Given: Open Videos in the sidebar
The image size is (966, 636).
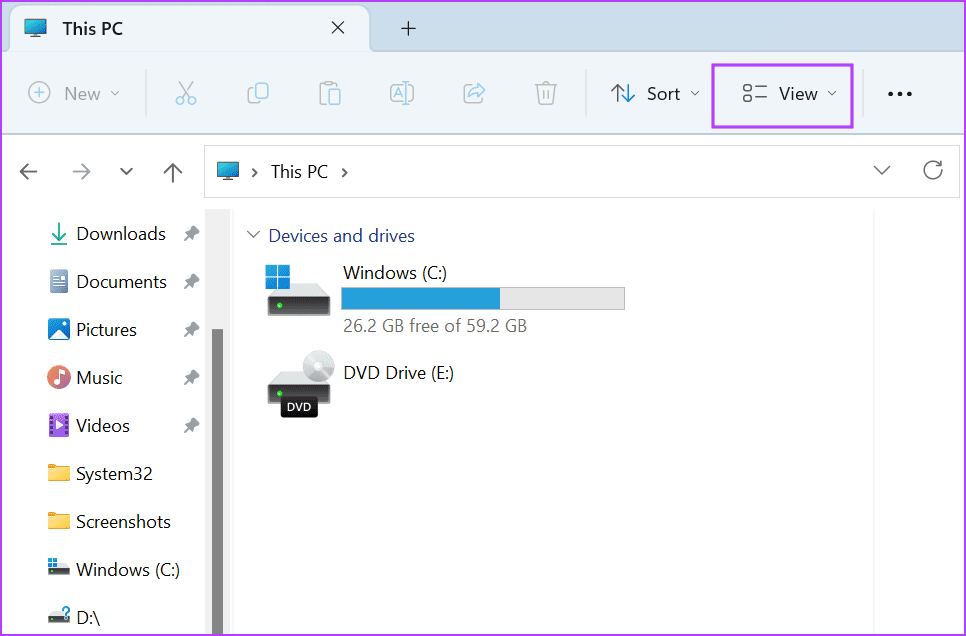Looking at the screenshot, I should coord(102,426).
